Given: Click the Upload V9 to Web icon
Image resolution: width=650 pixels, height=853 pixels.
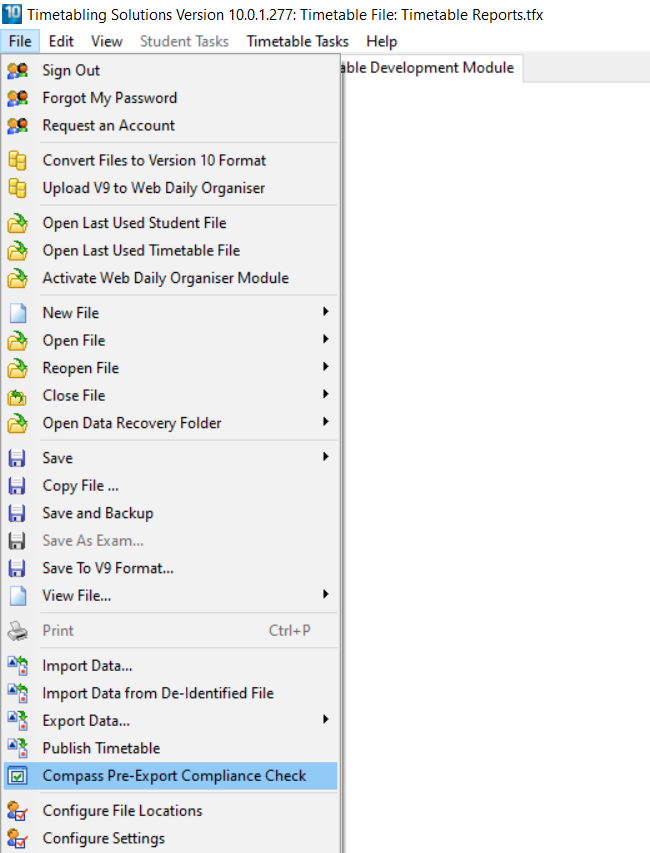Looking at the screenshot, I should (x=17, y=188).
